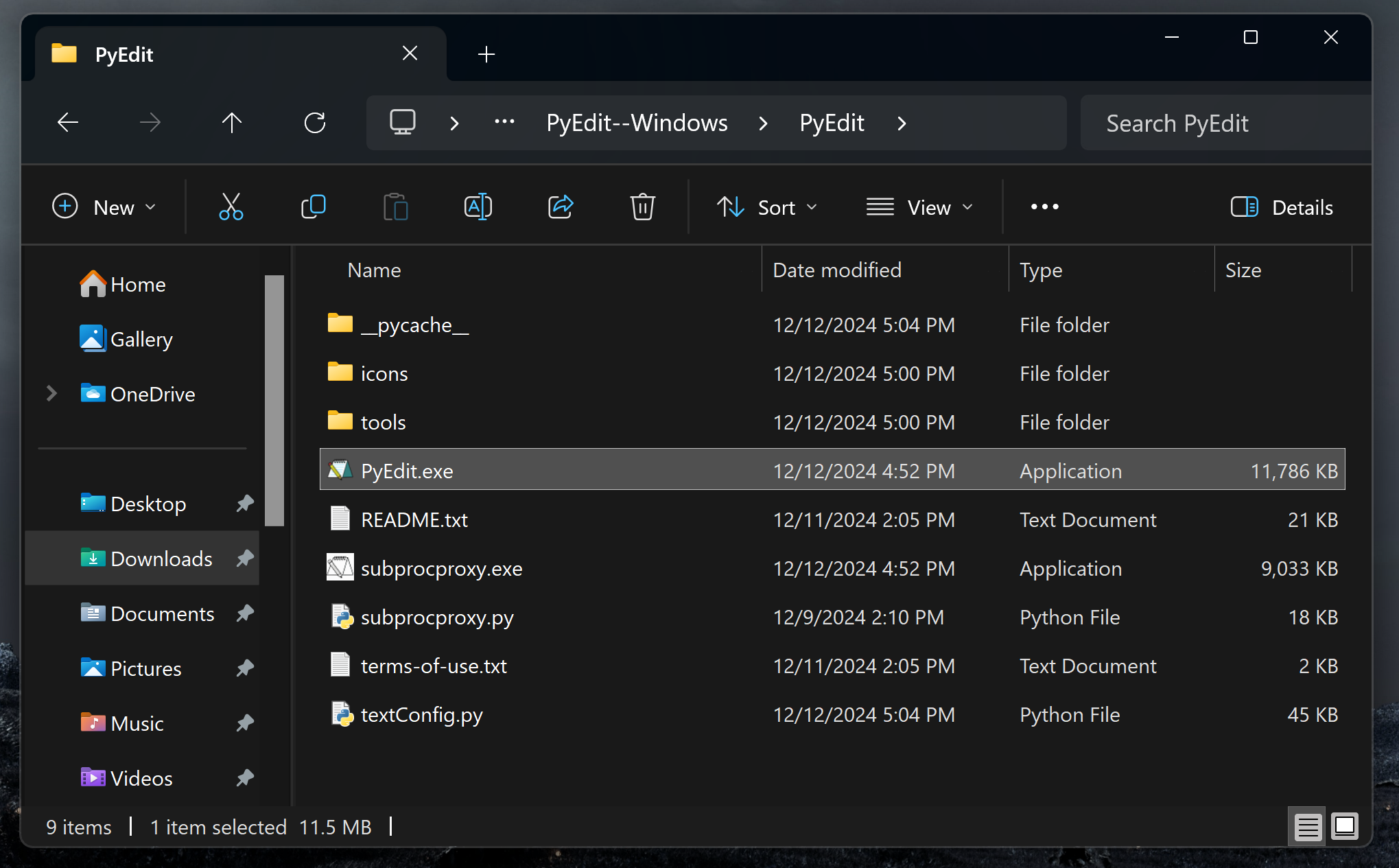1399x868 pixels.
Task: Close the PyEdit tab
Action: pyautogui.click(x=410, y=54)
